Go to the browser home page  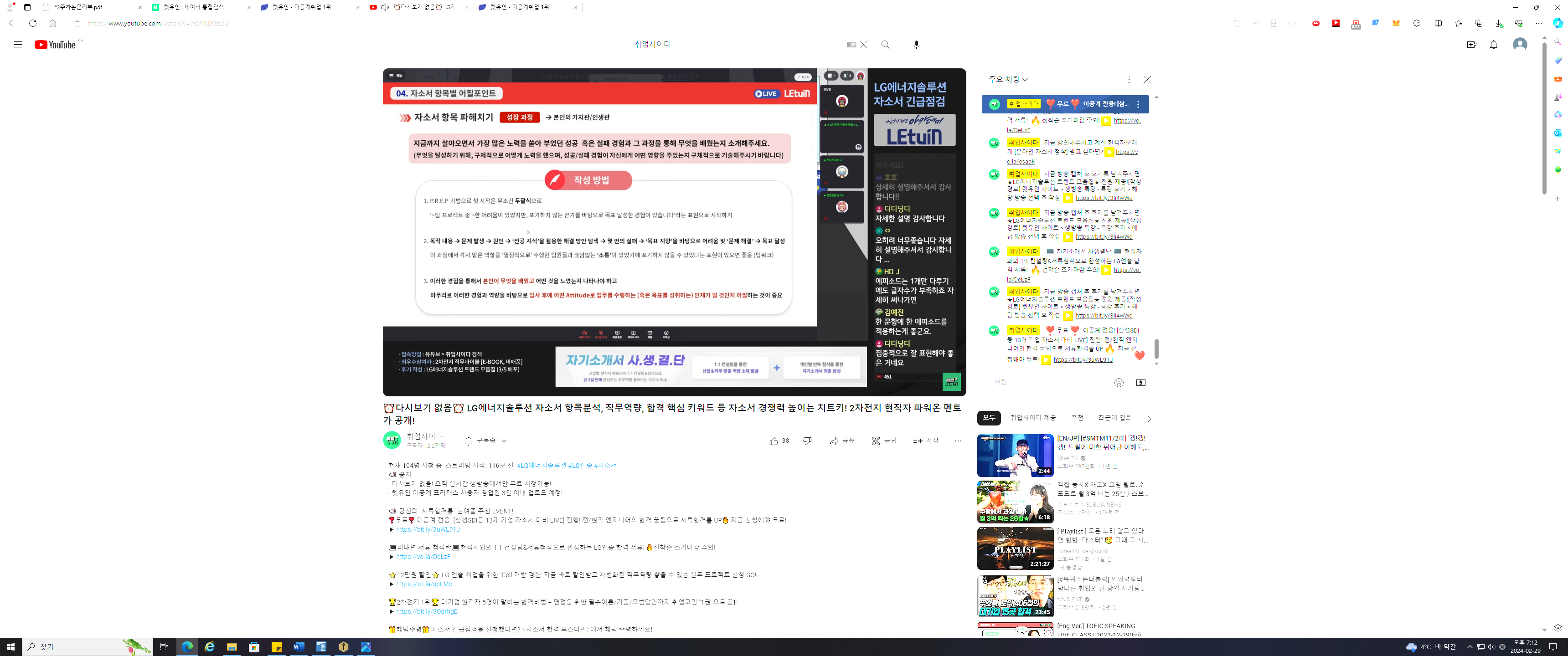click(x=53, y=23)
